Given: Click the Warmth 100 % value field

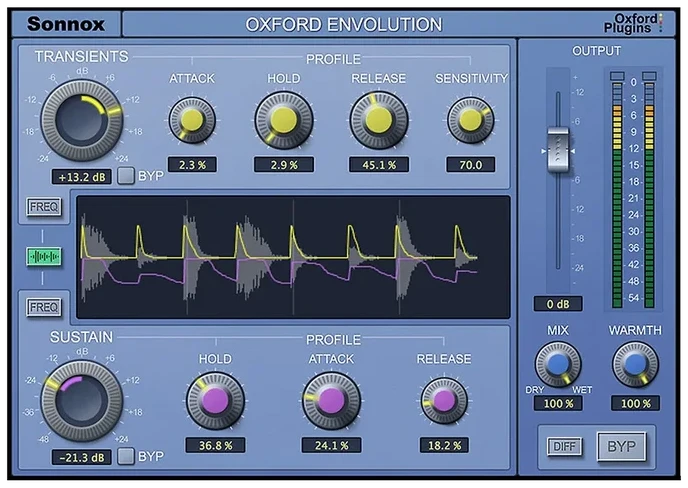Looking at the screenshot, I should coord(635,404).
